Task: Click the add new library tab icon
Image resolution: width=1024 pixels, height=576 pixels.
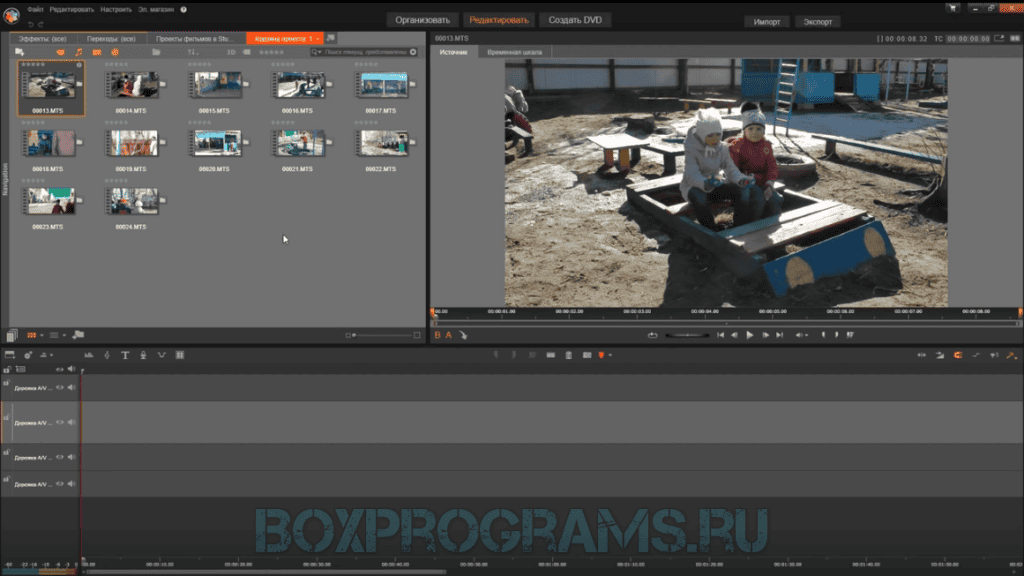Action: click(330, 39)
